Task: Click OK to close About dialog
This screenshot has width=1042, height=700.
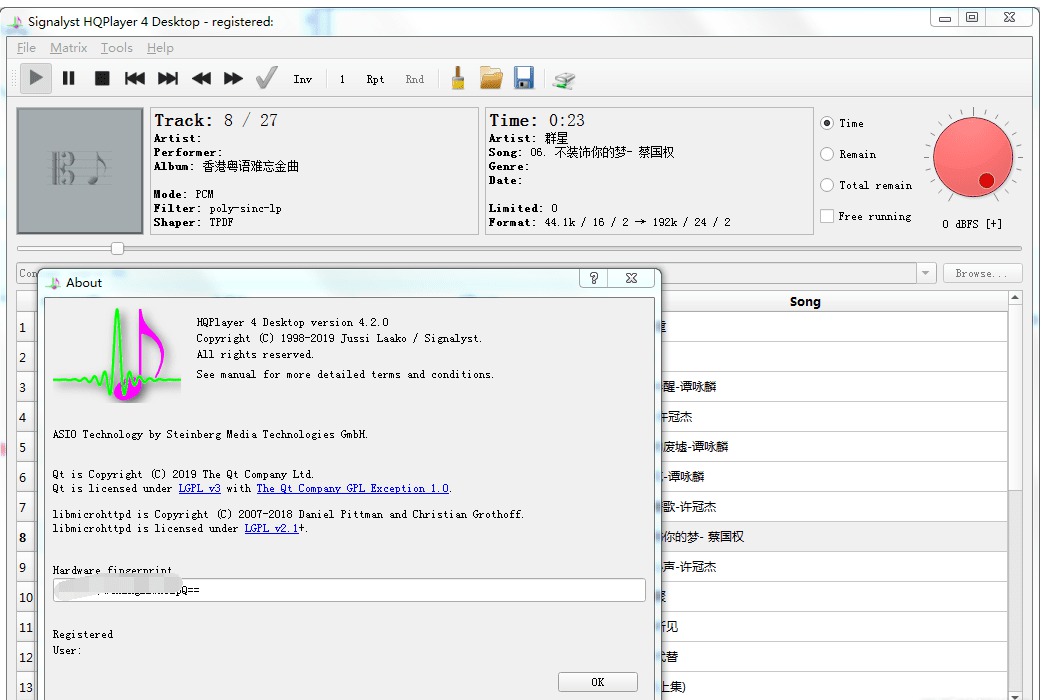Action: coord(597,682)
